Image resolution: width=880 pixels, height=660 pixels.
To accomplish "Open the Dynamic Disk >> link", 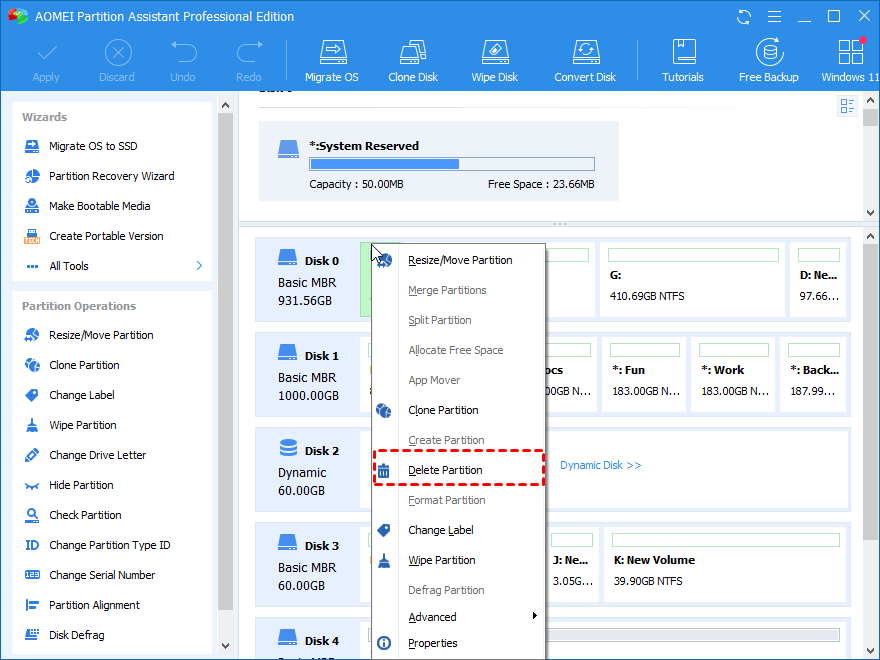I will tap(601, 465).
